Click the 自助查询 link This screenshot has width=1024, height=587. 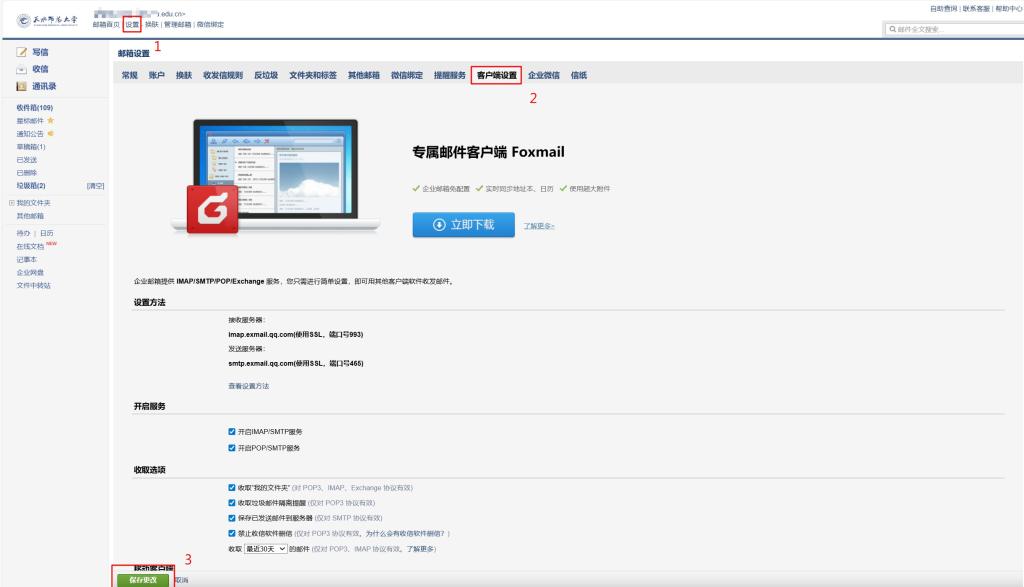click(944, 9)
